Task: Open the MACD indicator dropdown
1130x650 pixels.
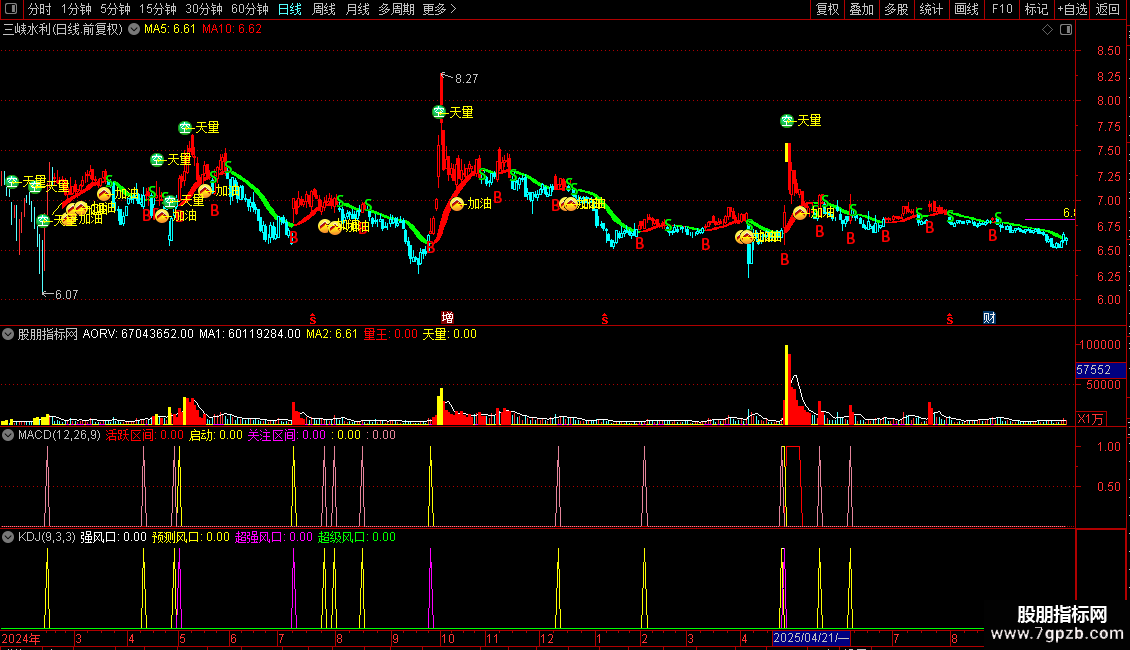Action: [x=8, y=435]
